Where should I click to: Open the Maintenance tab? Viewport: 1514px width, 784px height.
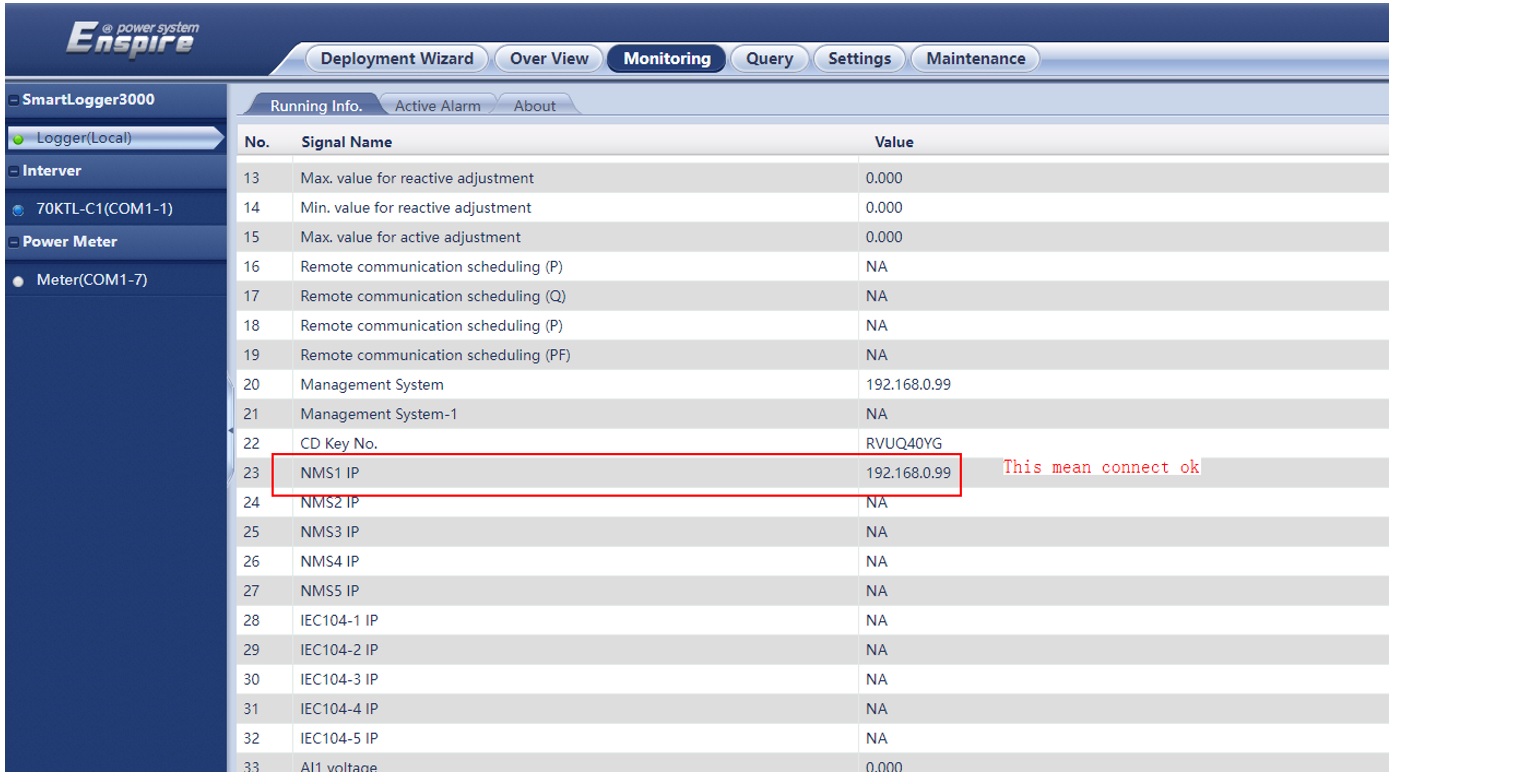click(x=975, y=58)
